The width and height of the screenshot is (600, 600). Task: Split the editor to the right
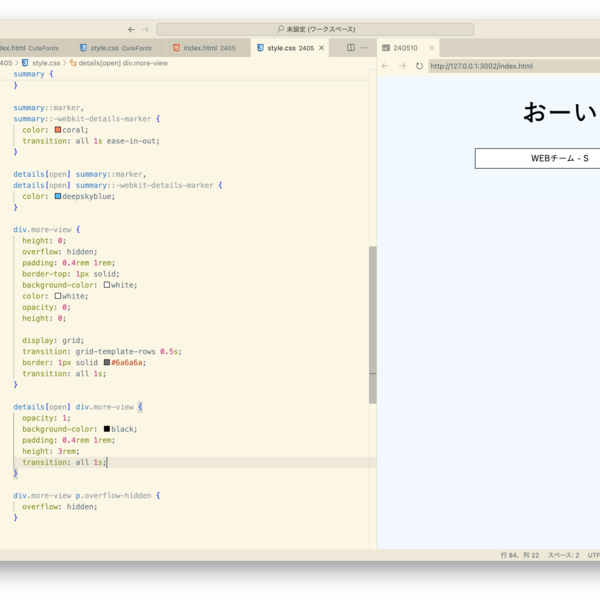(x=351, y=47)
